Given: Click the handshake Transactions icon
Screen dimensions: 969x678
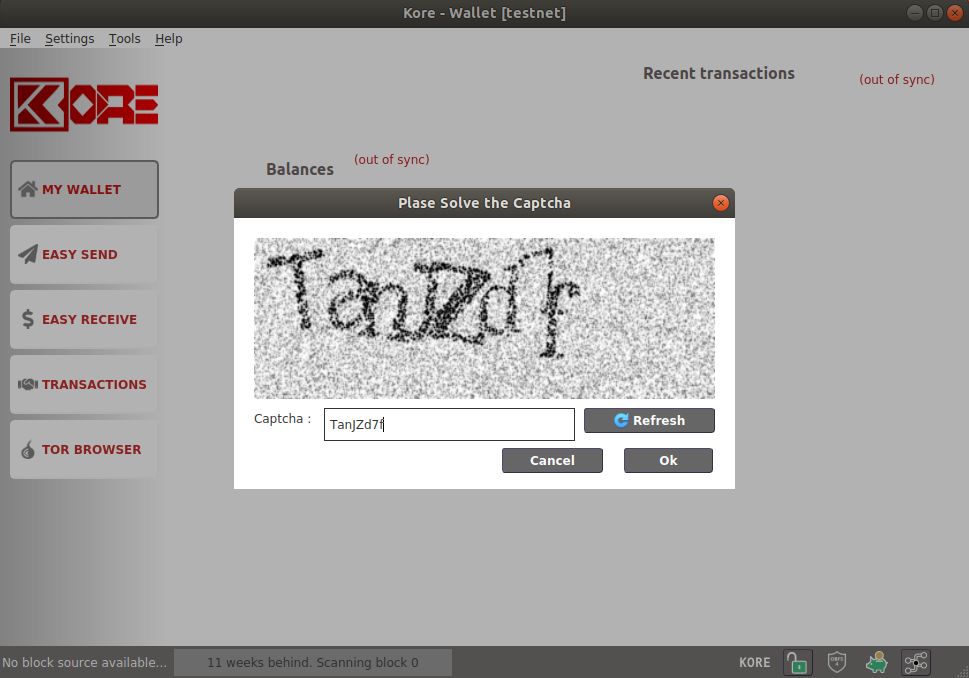Looking at the screenshot, I should pyautogui.click(x=28, y=384).
